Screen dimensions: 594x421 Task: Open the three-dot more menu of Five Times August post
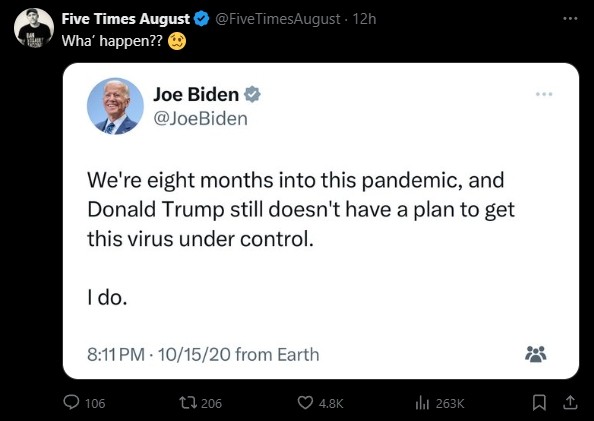(570, 18)
